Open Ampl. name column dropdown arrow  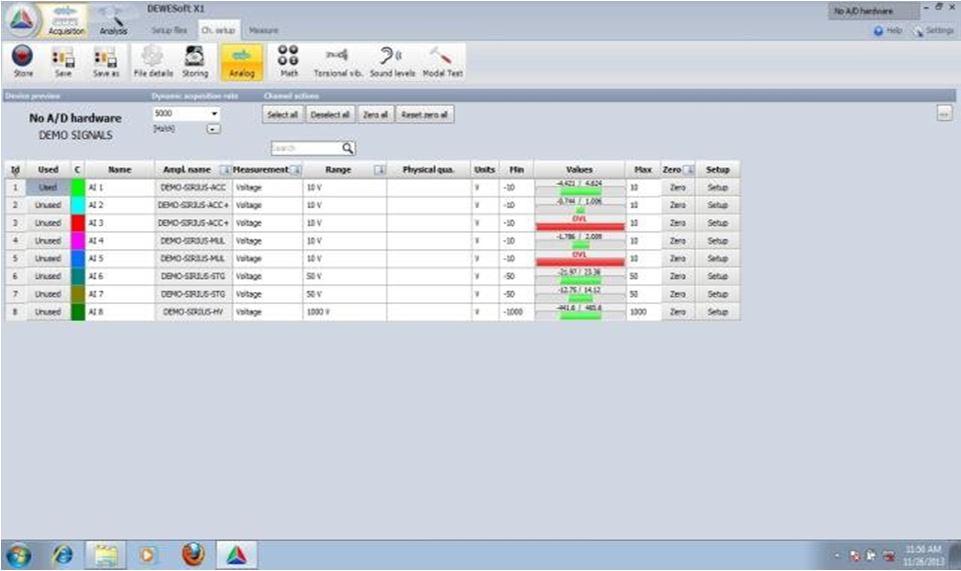[225, 170]
